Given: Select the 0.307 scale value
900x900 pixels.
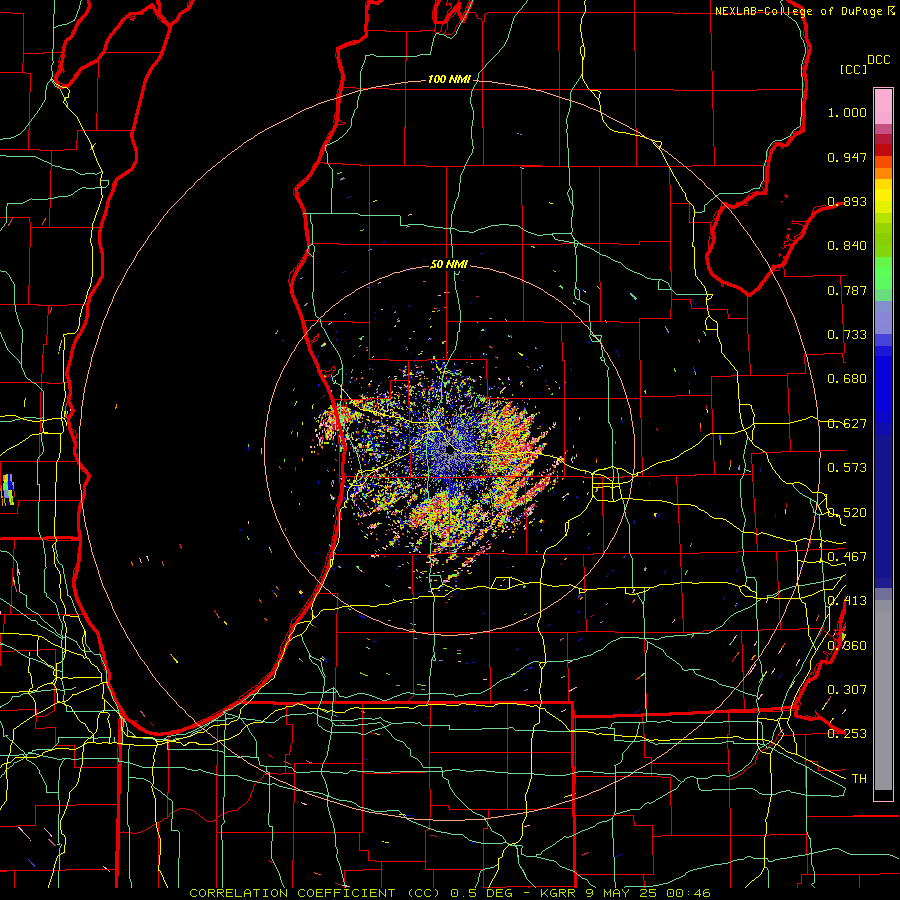Looking at the screenshot, I should pyautogui.click(x=847, y=690).
